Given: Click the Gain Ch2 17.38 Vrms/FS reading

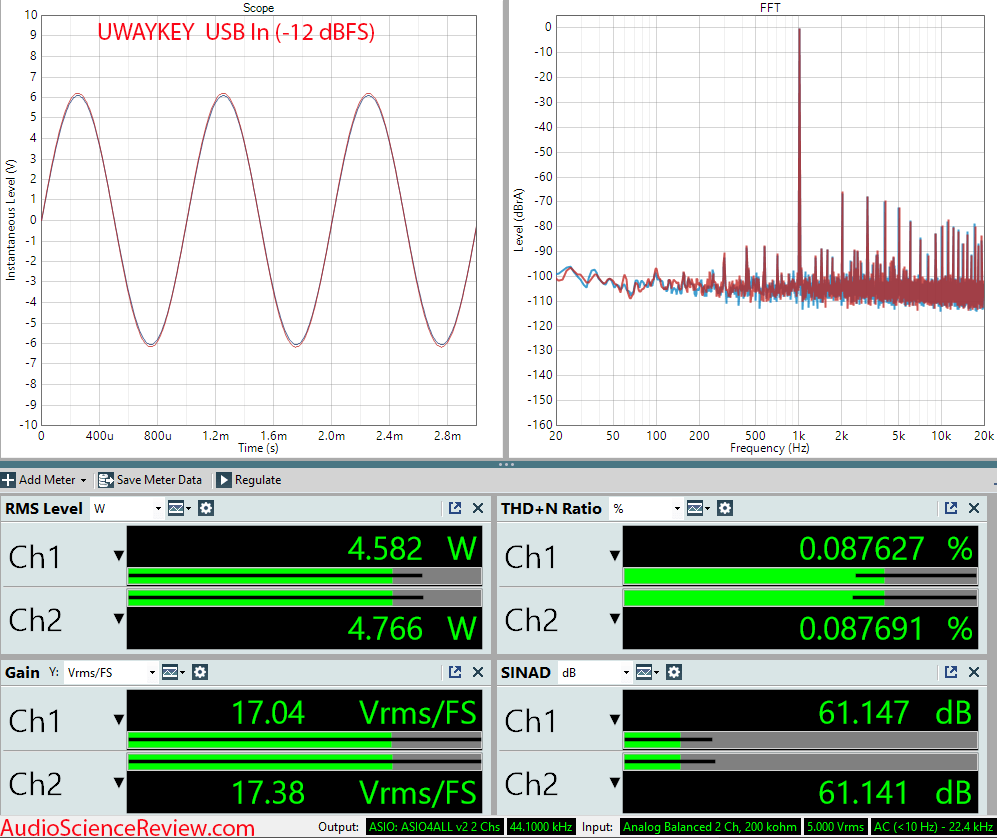Looking at the screenshot, I should pos(354,793).
